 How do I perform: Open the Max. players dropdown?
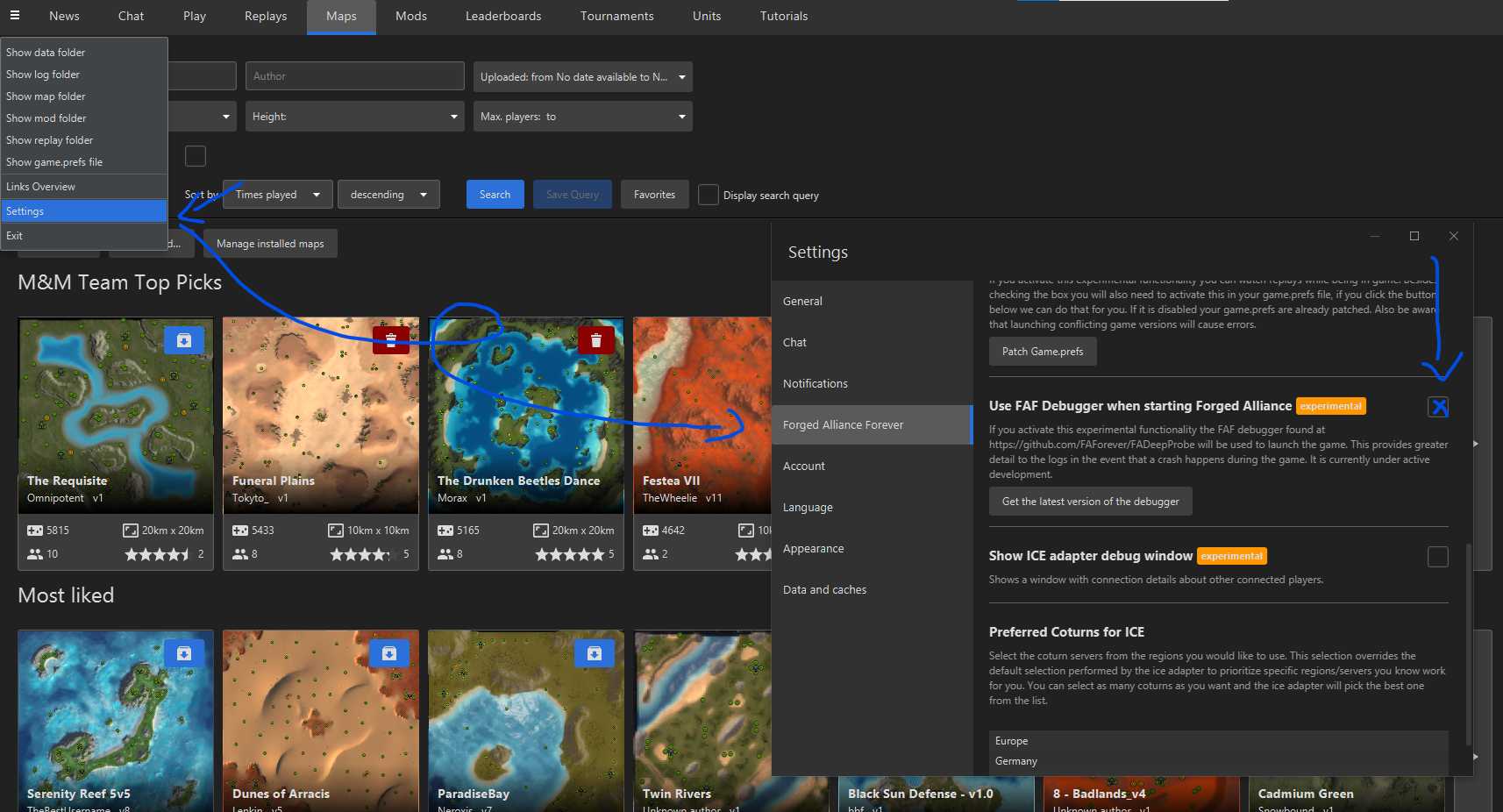[583, 117]
